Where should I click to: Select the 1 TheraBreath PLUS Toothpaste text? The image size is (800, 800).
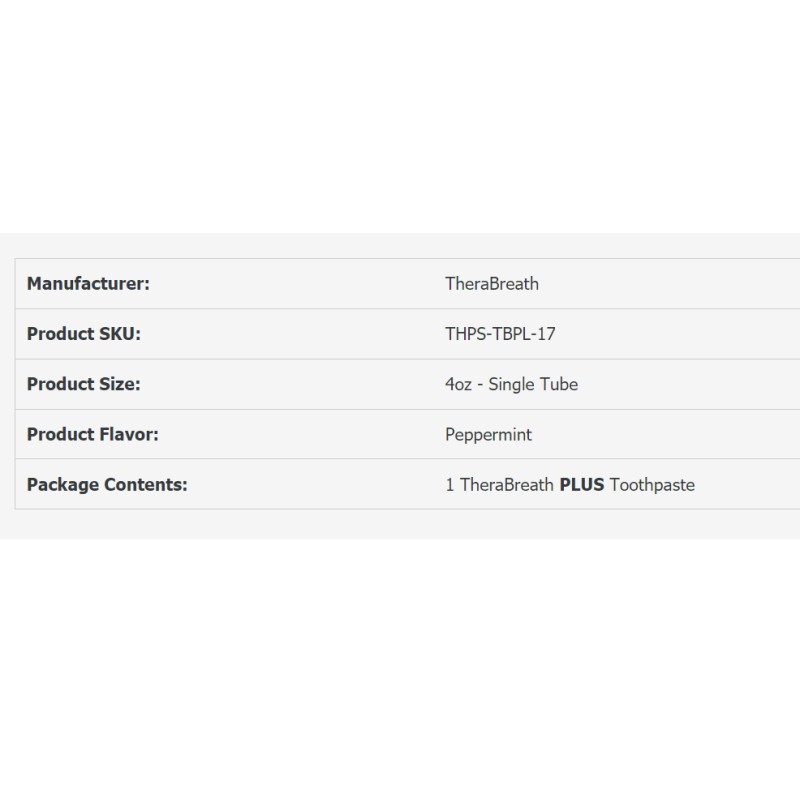pyautogui.click(x=570, y=485)
